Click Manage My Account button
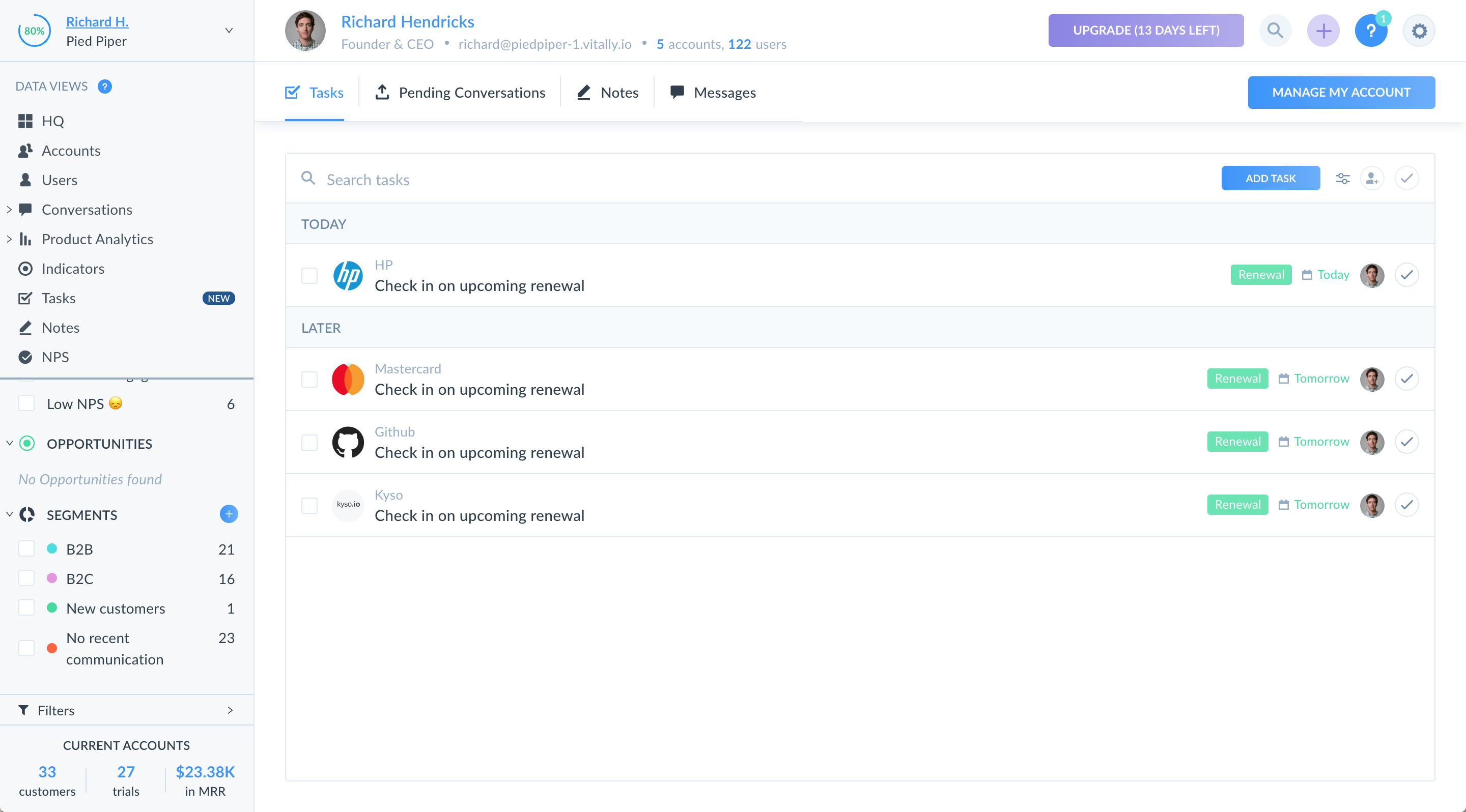This screenshot has height=812, width=1466. 1341,93
